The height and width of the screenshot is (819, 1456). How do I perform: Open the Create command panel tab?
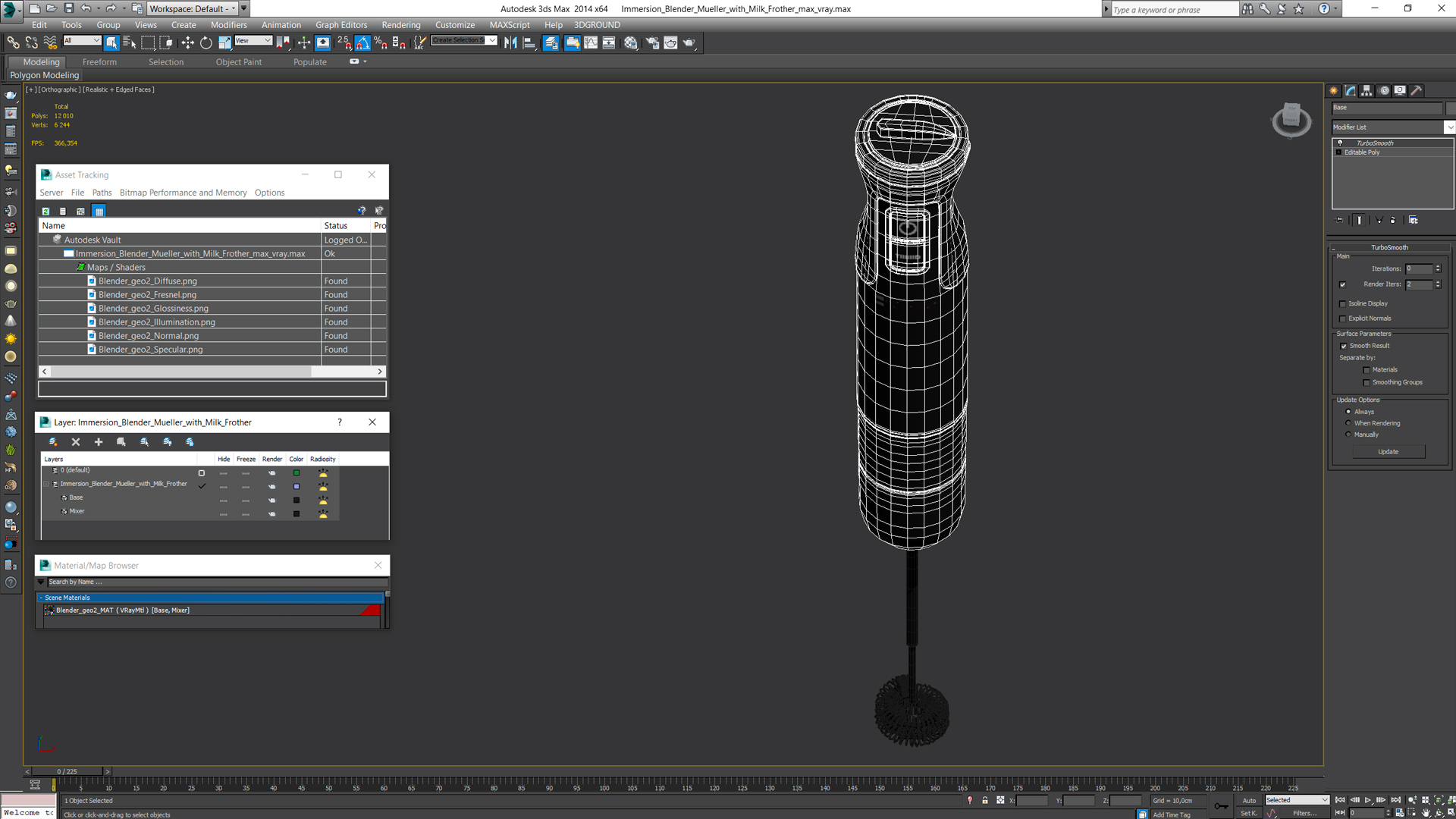[1334, 90]
